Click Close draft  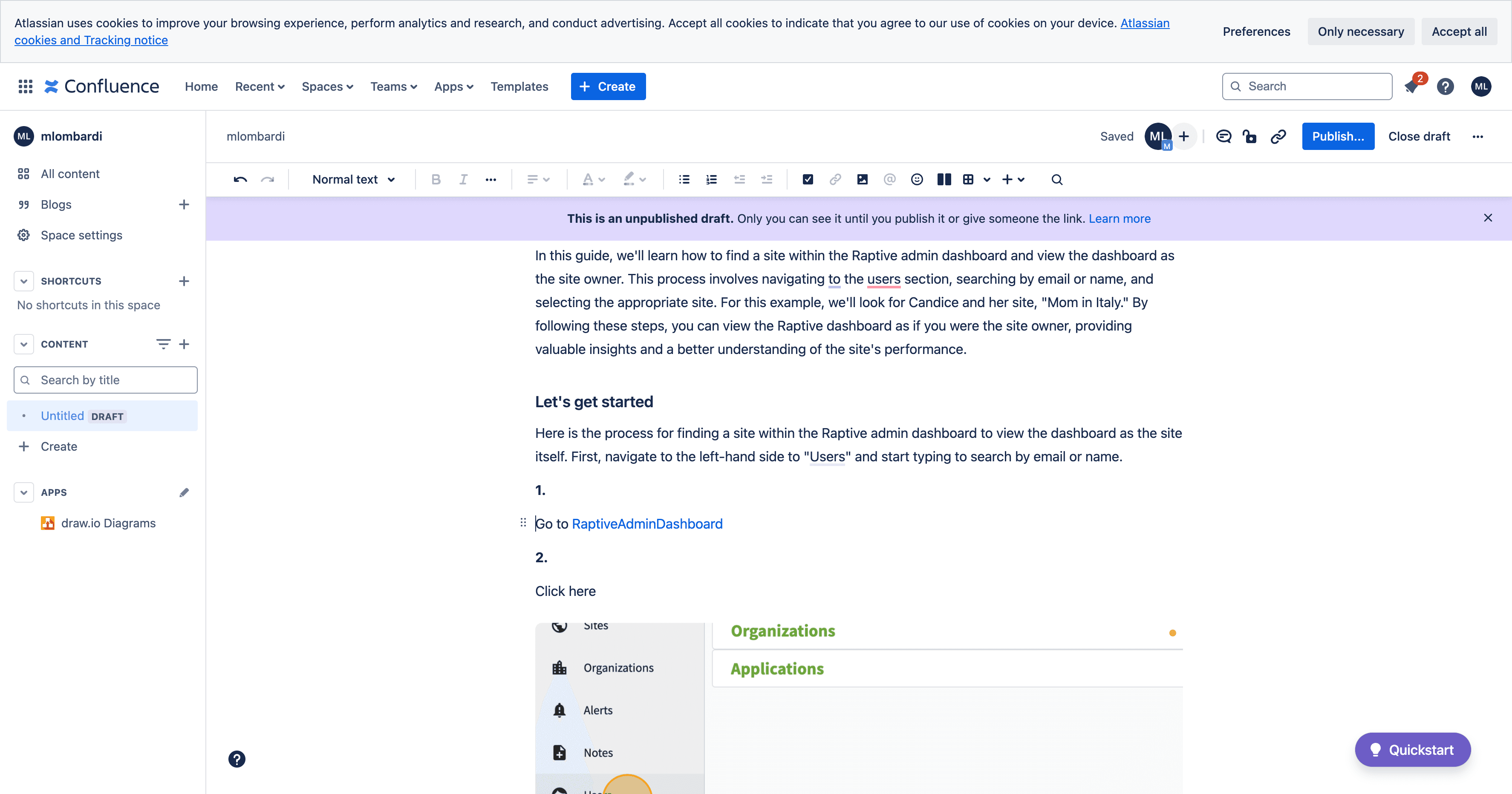(x=1419, y=137)
